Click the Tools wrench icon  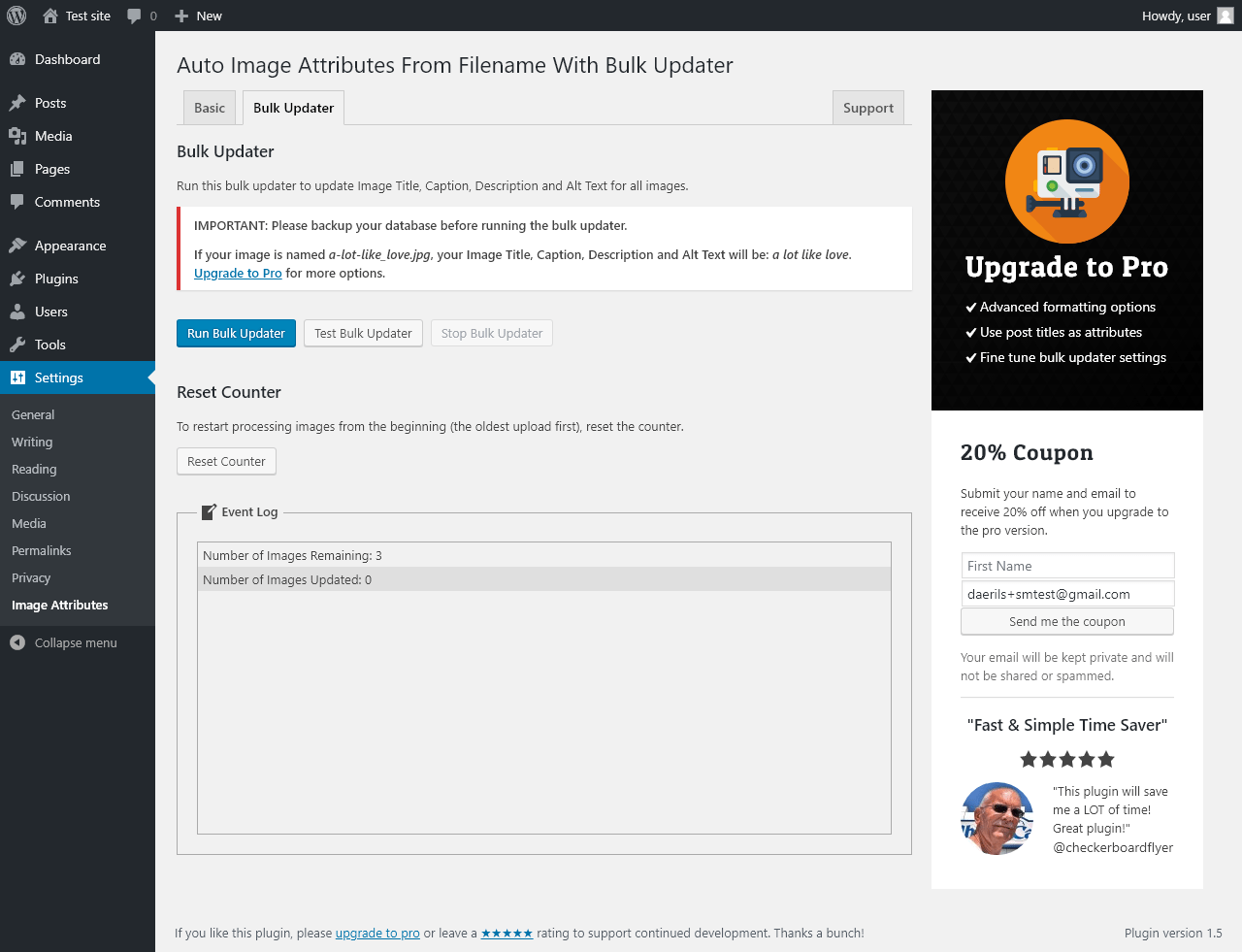[x=17, y=345]
